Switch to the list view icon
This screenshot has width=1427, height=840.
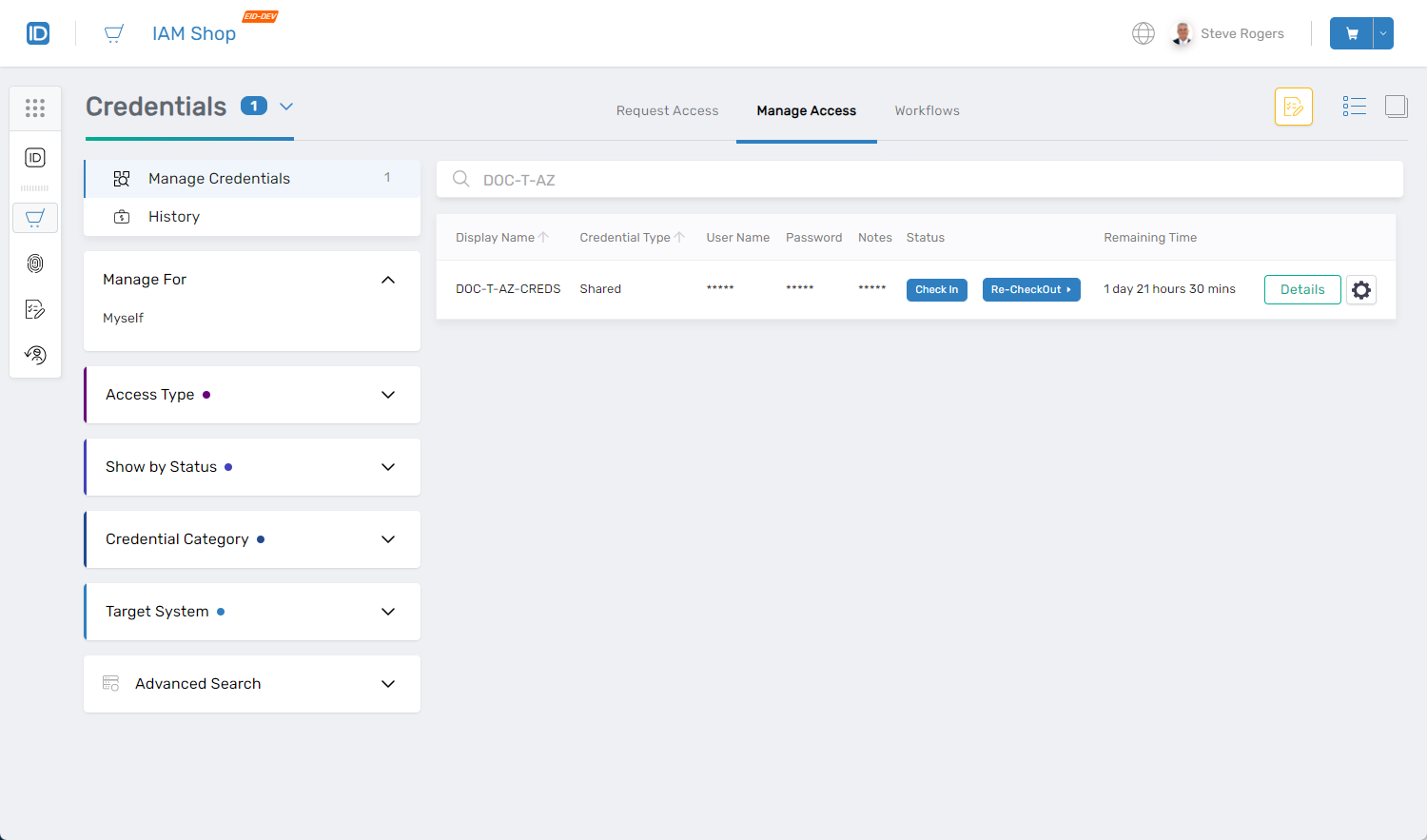[1354, 107]
